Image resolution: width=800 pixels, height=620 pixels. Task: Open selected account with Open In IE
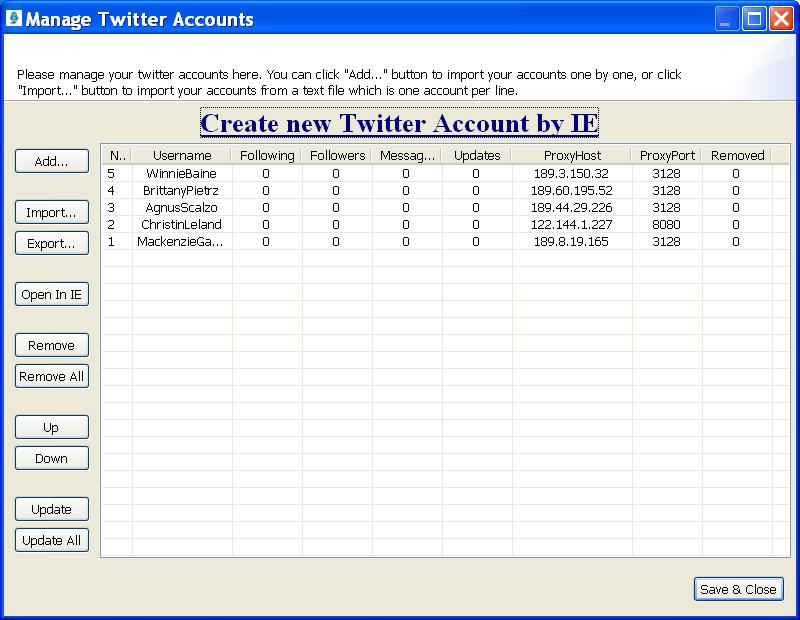pyautogui.click(x=52, y=294)
